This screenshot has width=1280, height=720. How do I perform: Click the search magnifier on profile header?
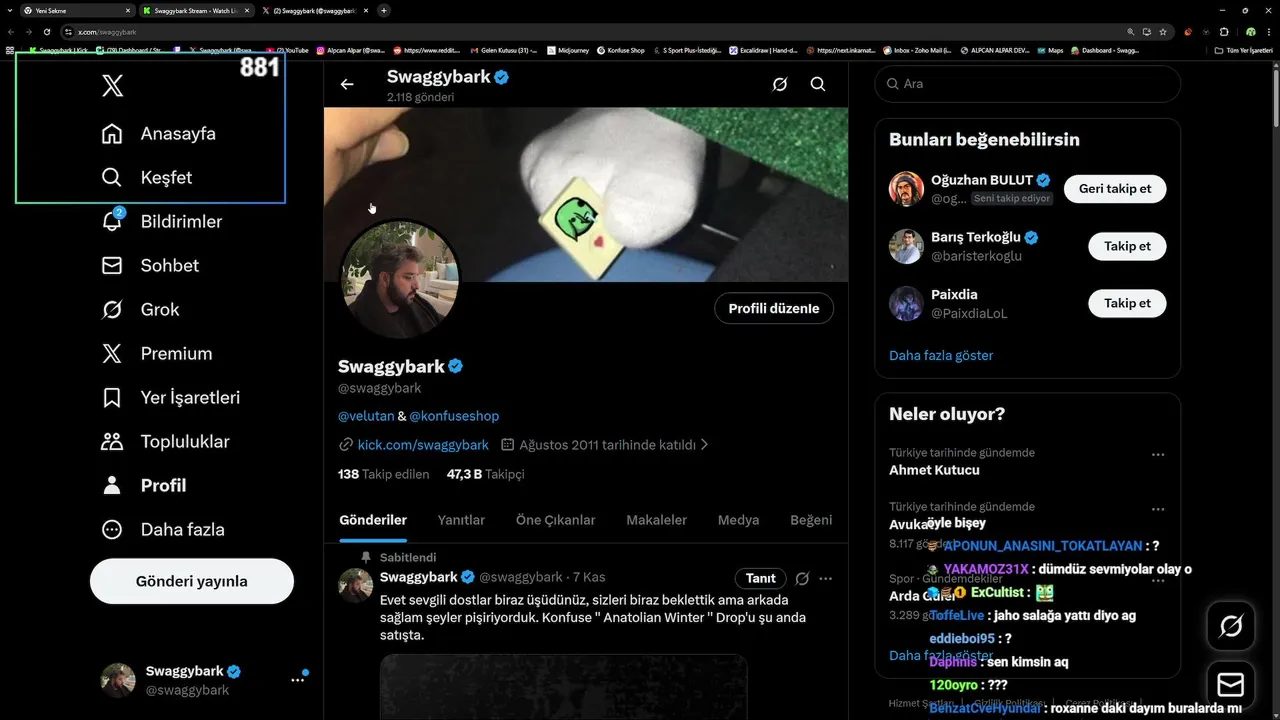pyautogui.click(x=818, y=84)
